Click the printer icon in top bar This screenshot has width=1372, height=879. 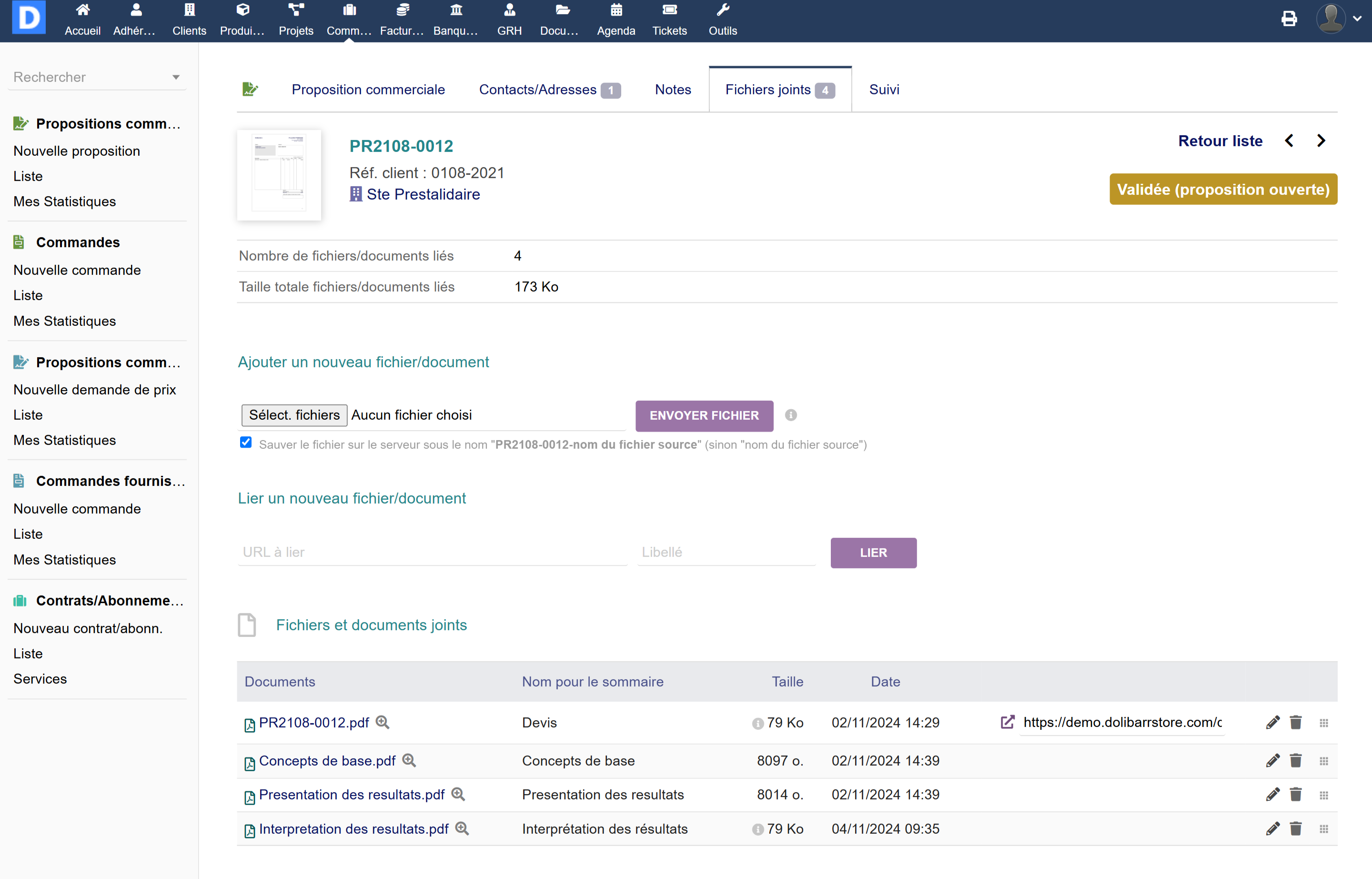pos(1289,19)
